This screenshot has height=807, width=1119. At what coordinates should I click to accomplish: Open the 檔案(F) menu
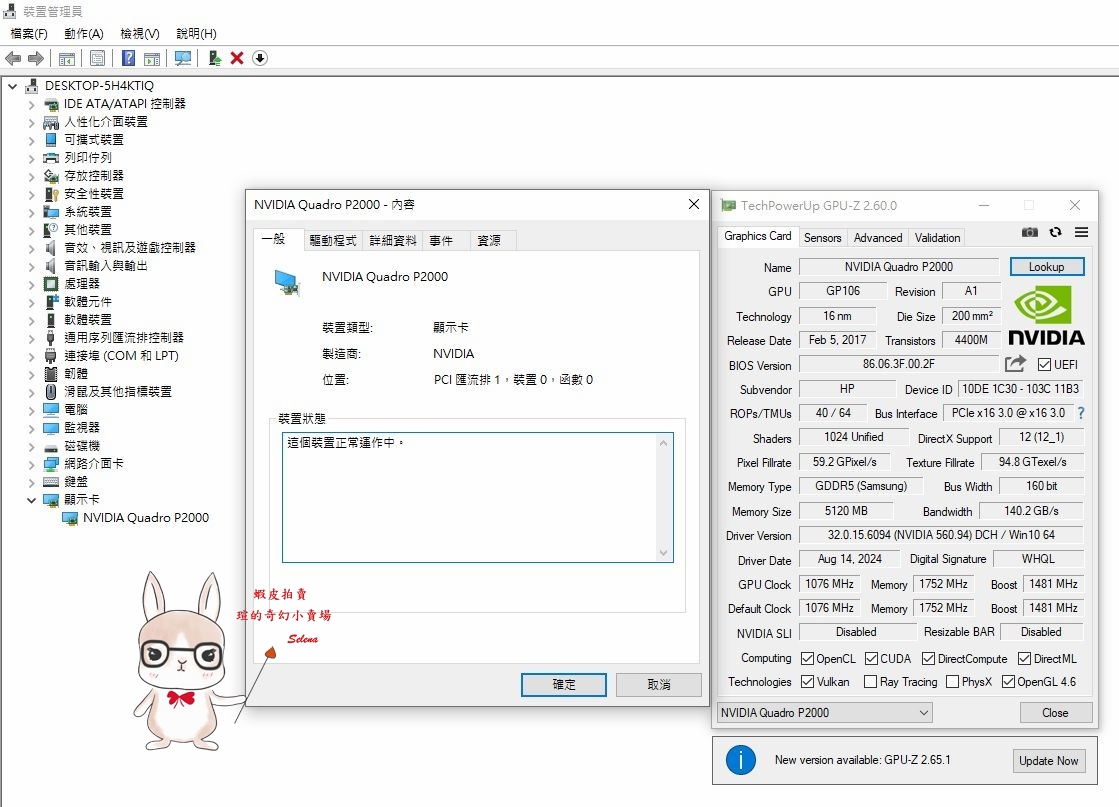pyautogui.click(x=29, y=34)
